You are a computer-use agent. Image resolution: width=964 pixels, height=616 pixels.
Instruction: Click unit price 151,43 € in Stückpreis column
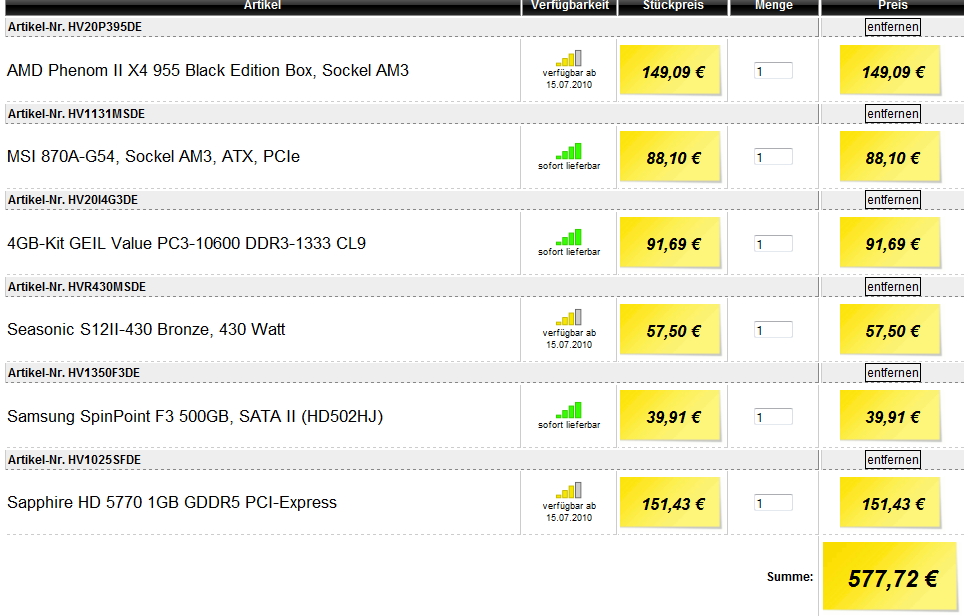tap(671, 503)
